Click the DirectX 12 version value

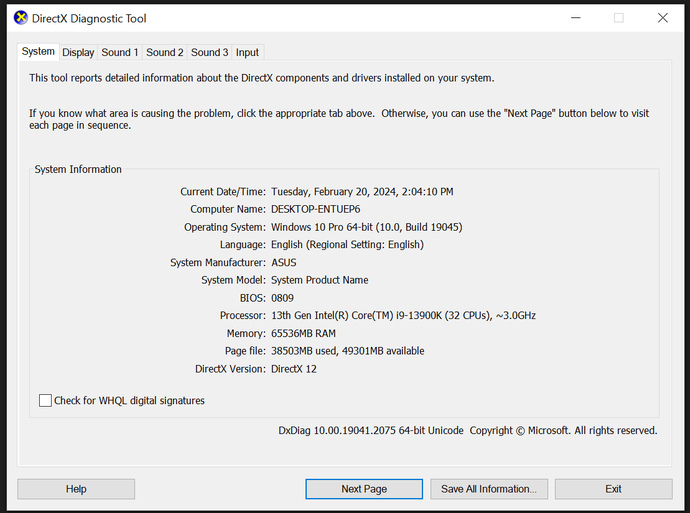[x=294, y=369]
